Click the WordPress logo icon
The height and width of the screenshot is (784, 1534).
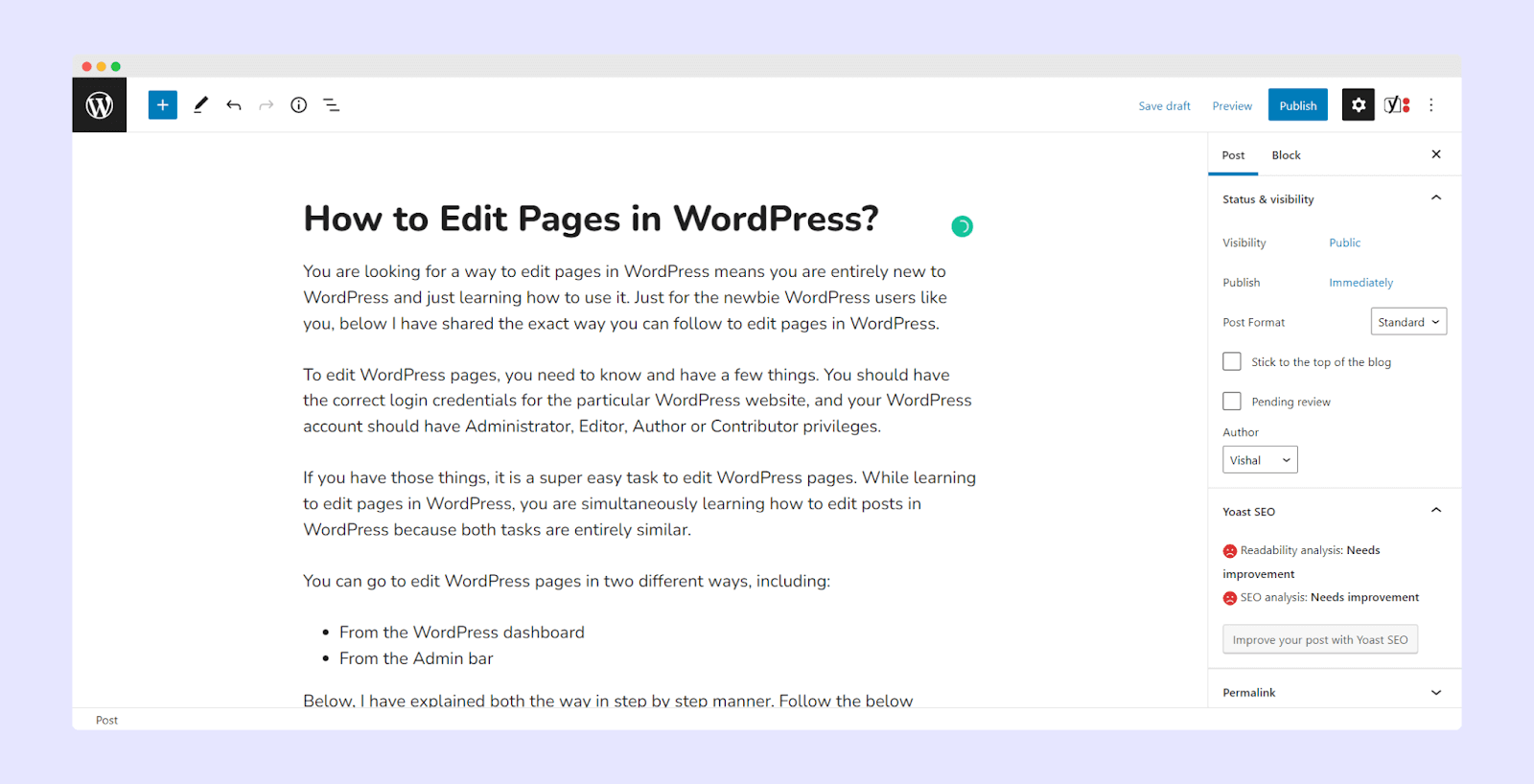(x=100, y=104)
